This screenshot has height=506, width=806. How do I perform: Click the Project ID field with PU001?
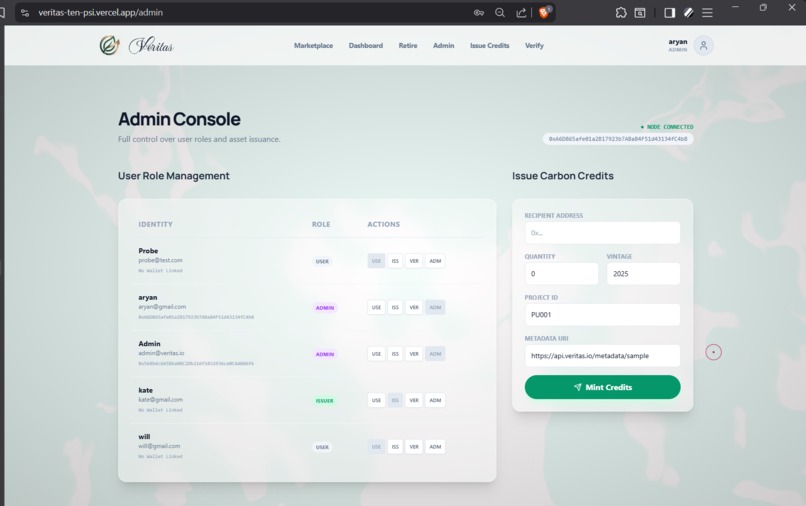pos(602,315)
